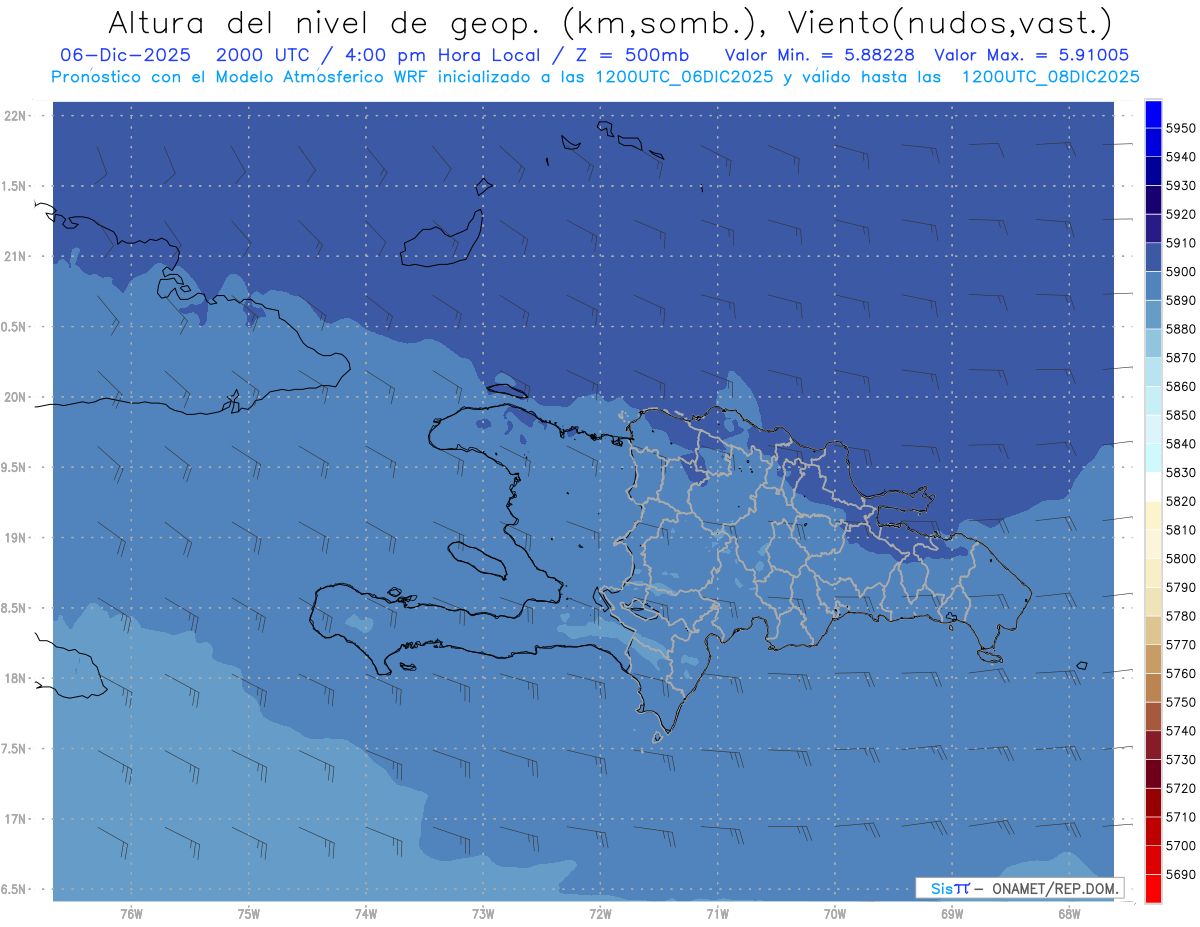Image resolution: width=1200 pixels, height=927 pixels.
Task: Click the 75W longitude label
Action: click(248, 914)
